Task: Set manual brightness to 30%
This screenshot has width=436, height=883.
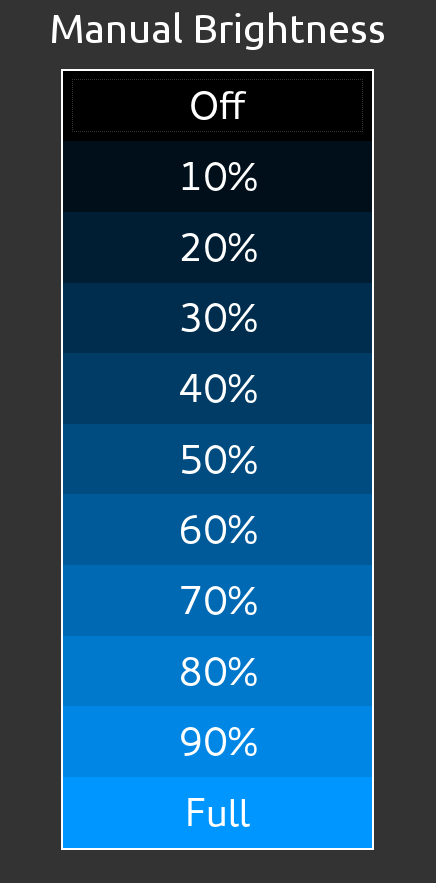Action: (217, 318)
